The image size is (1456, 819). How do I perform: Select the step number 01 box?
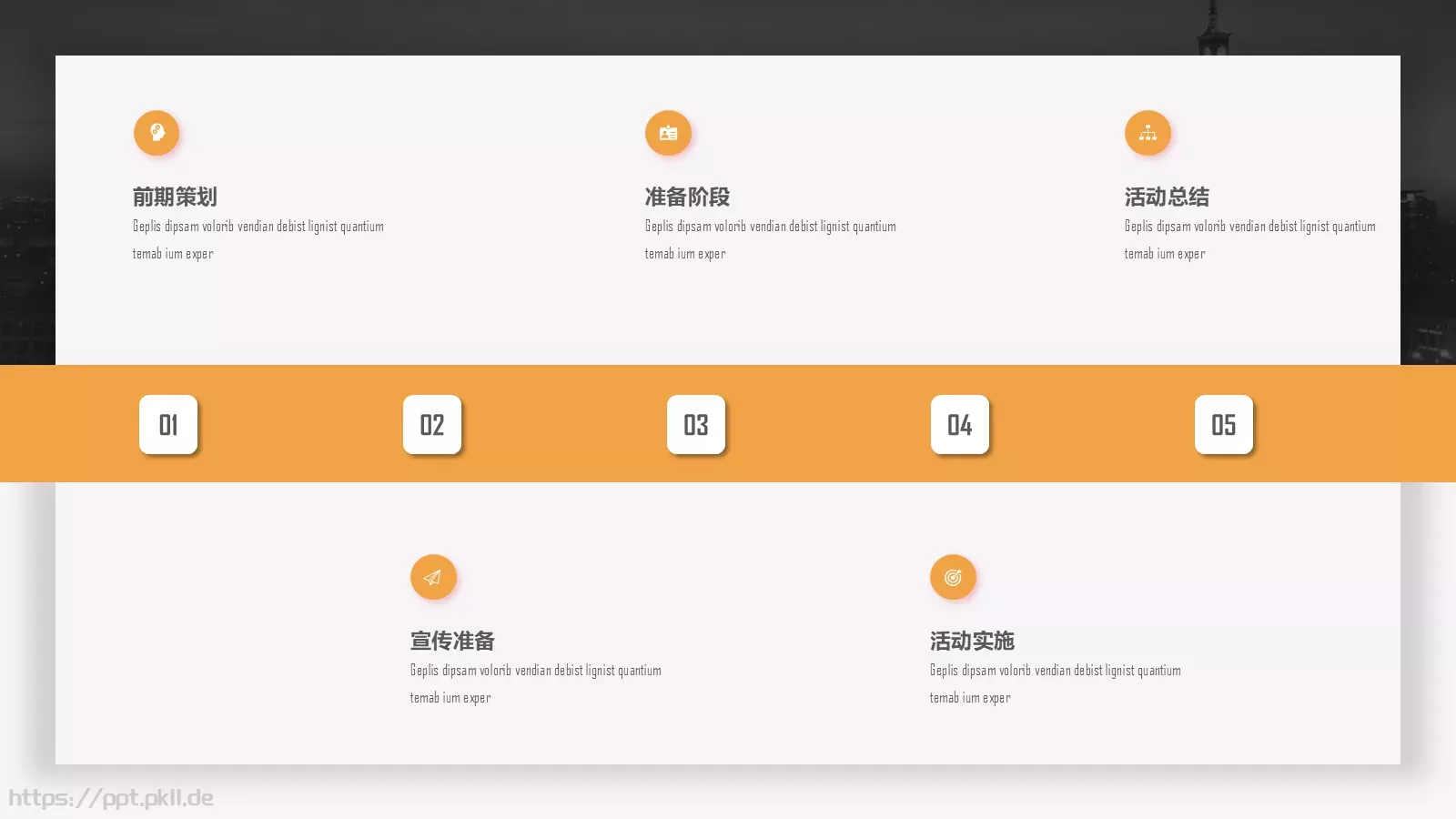click(168, 424)
